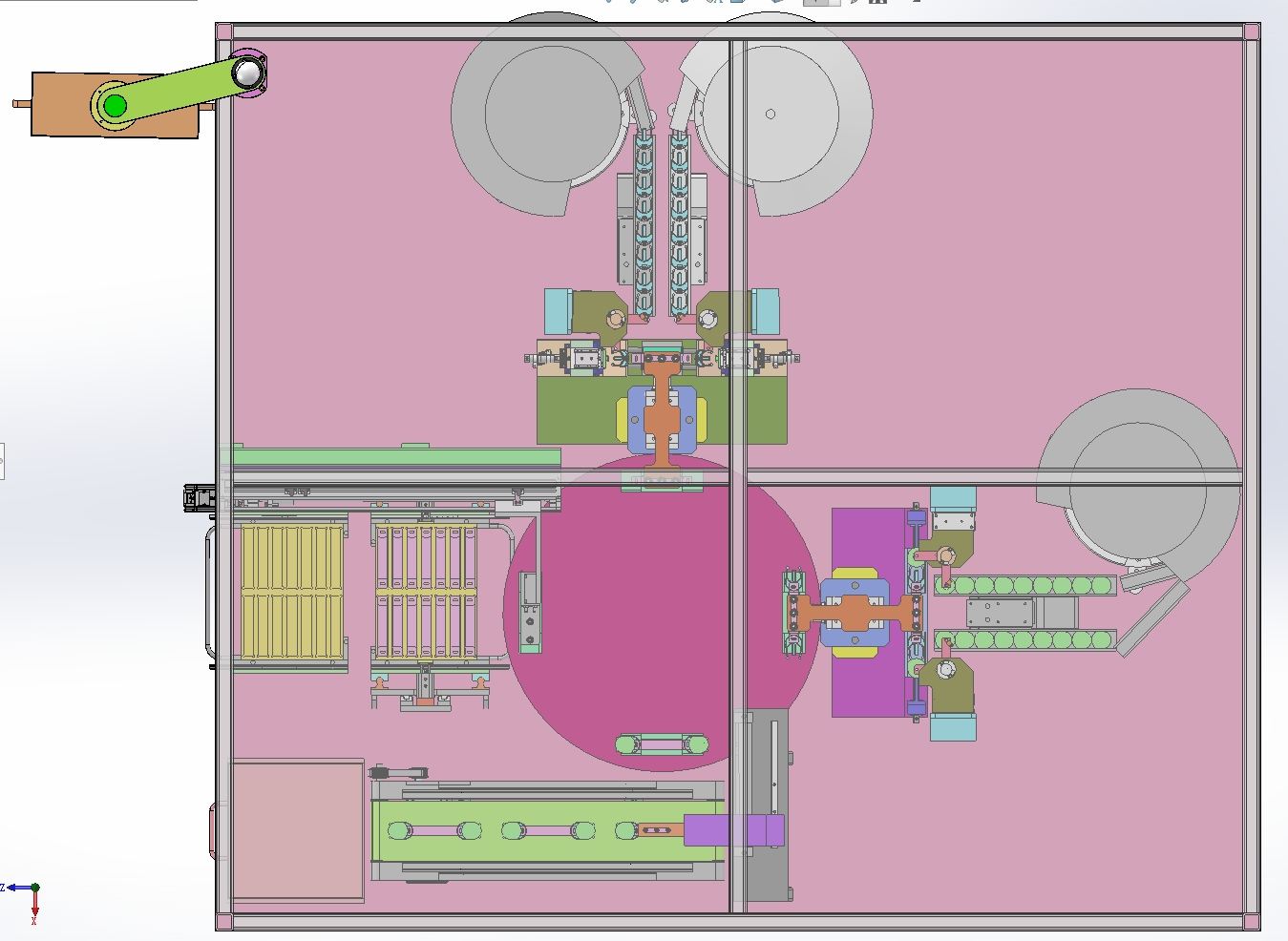Screen dimensions: 1288x941
Task: Click the lower cyan motor on the right station
Action: click(952, 728)
